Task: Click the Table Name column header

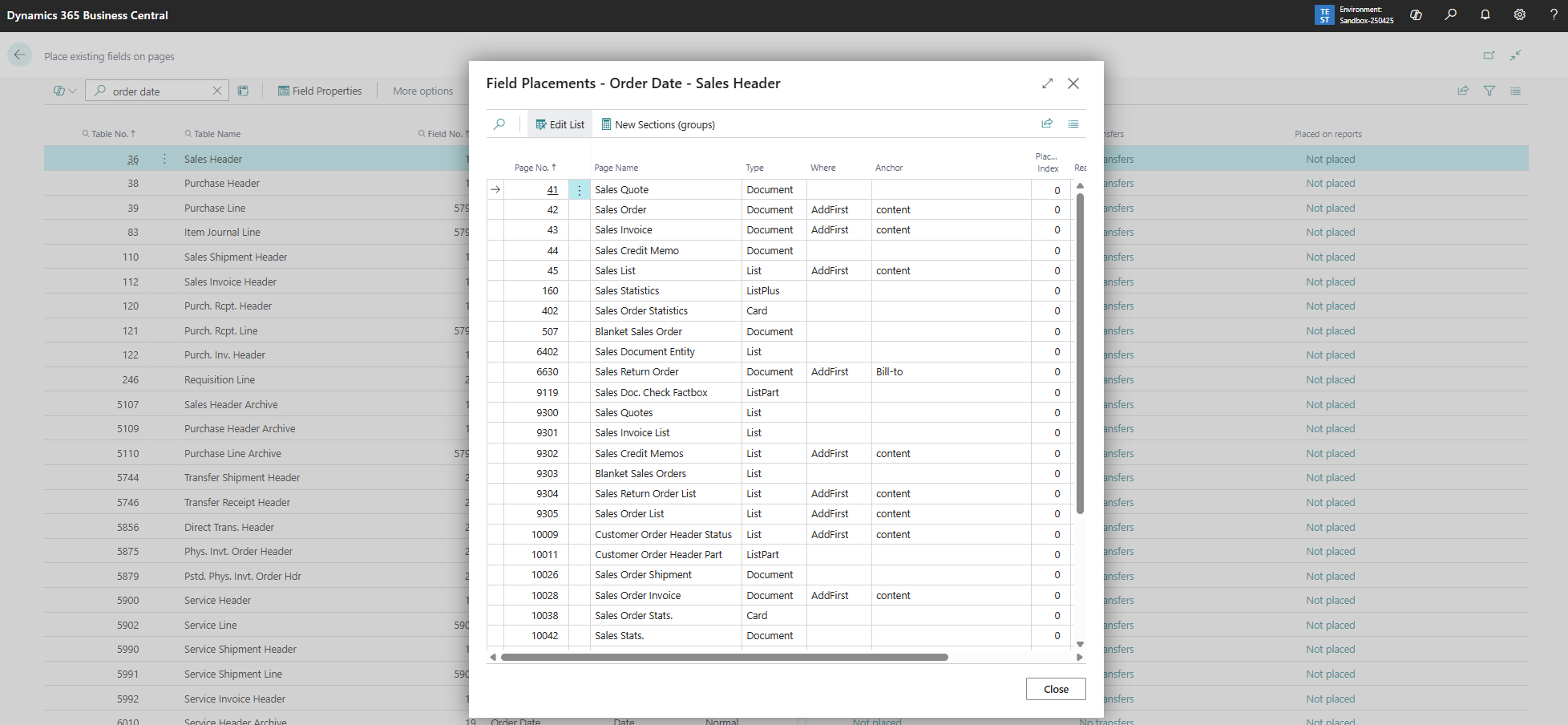Action: pos(212,134)
